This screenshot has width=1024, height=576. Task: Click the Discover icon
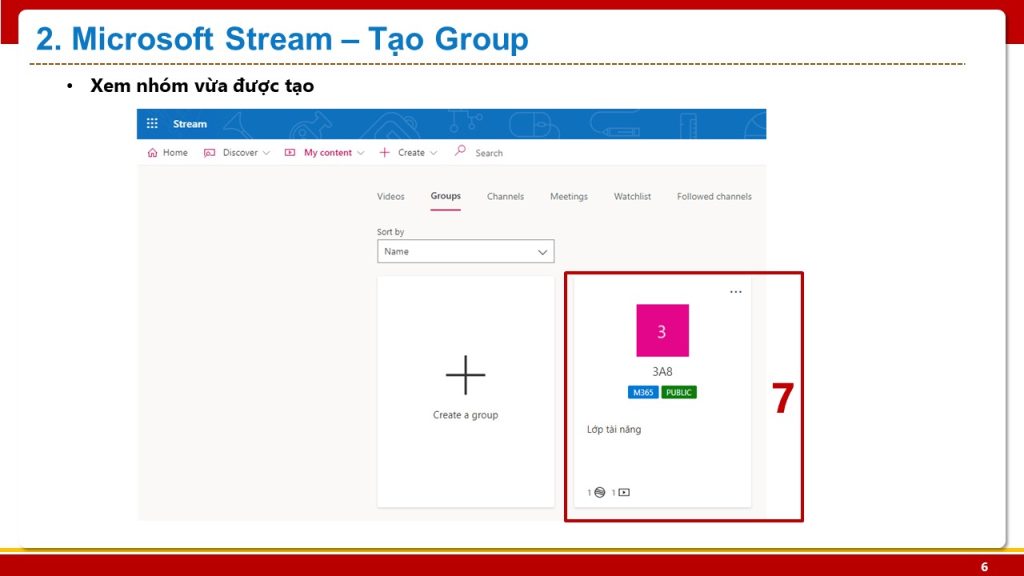click(209, 153)
